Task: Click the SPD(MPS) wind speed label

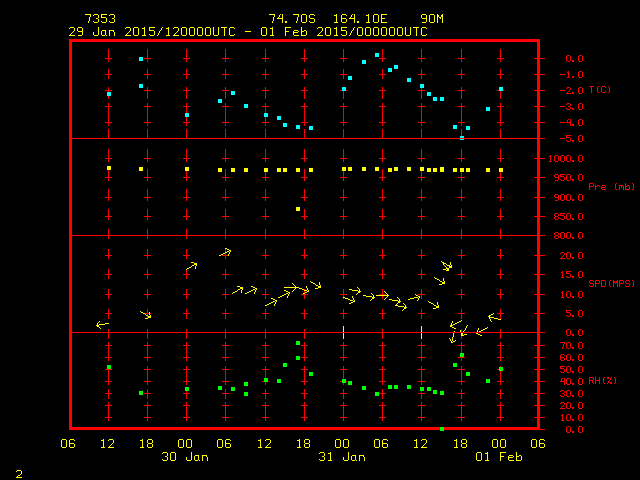Action: pyautogui.click(x=610, y=284)
